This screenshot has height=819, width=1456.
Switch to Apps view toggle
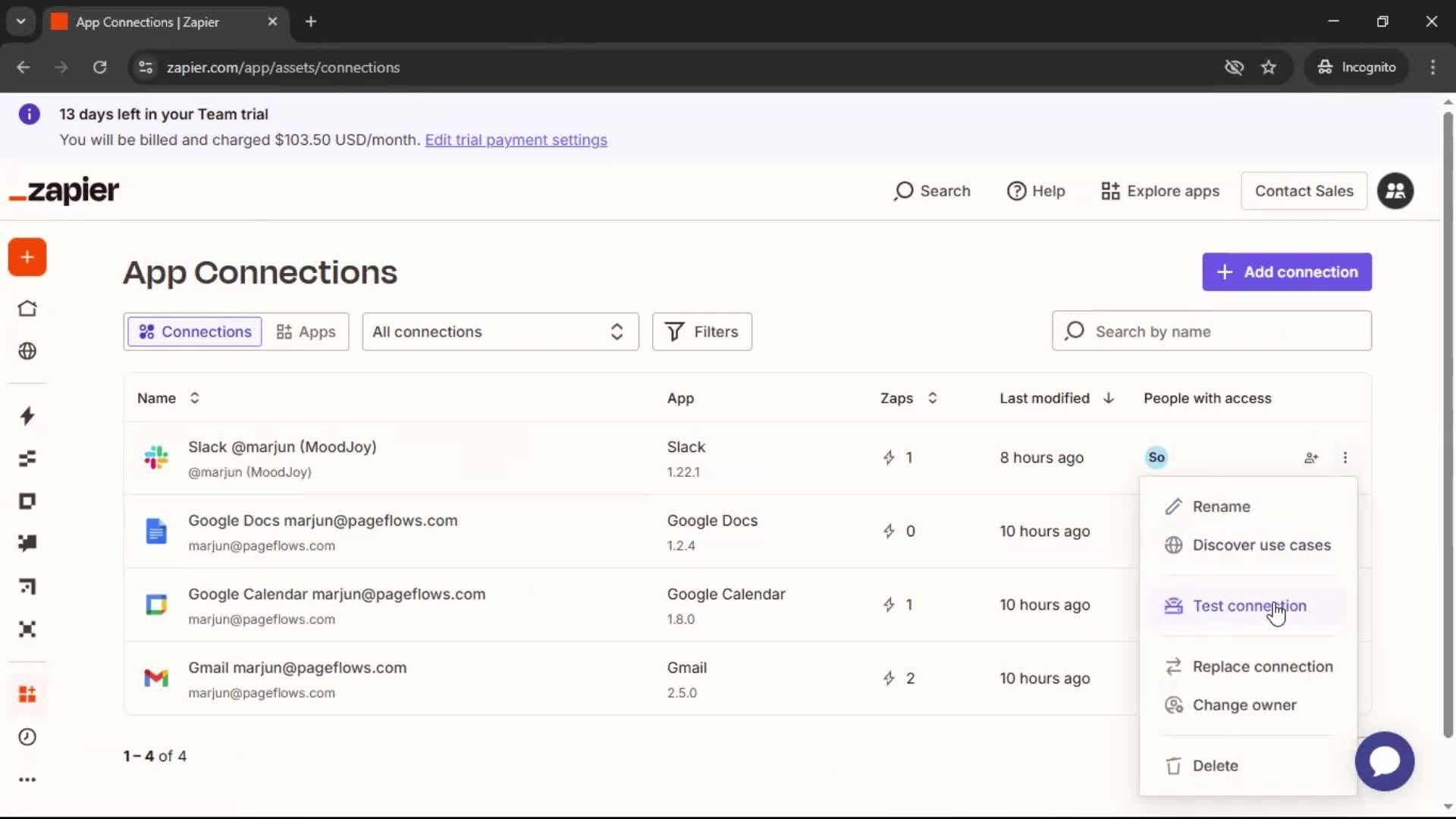tap(306, 331)
